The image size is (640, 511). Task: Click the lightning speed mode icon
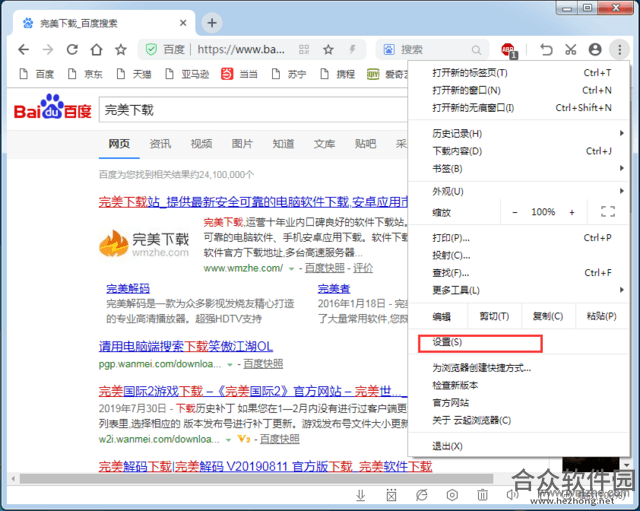click(x=352, y=50)
